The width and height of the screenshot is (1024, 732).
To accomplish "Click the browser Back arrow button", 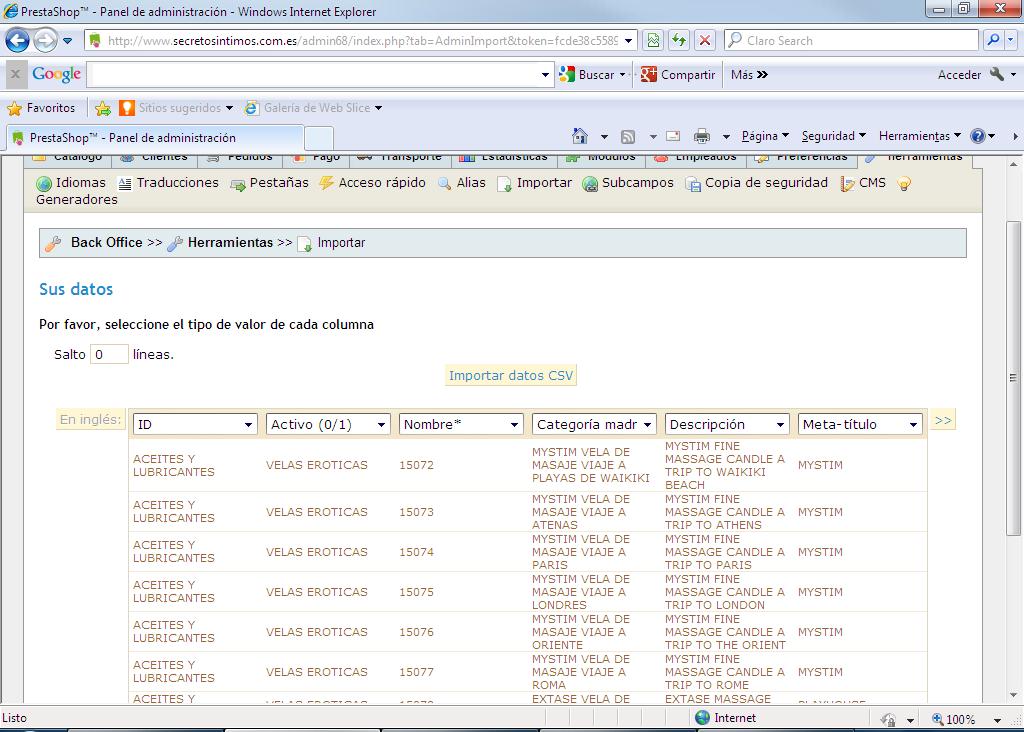I will click(x=18, y=40).
